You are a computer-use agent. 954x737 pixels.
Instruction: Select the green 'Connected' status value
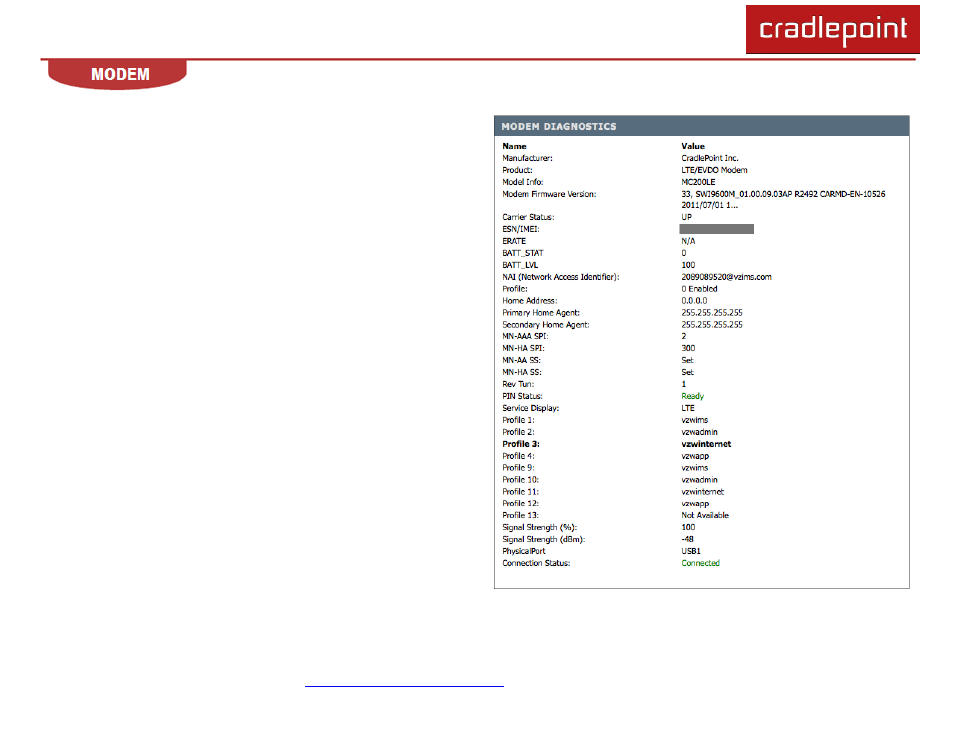tap(700, 564)
